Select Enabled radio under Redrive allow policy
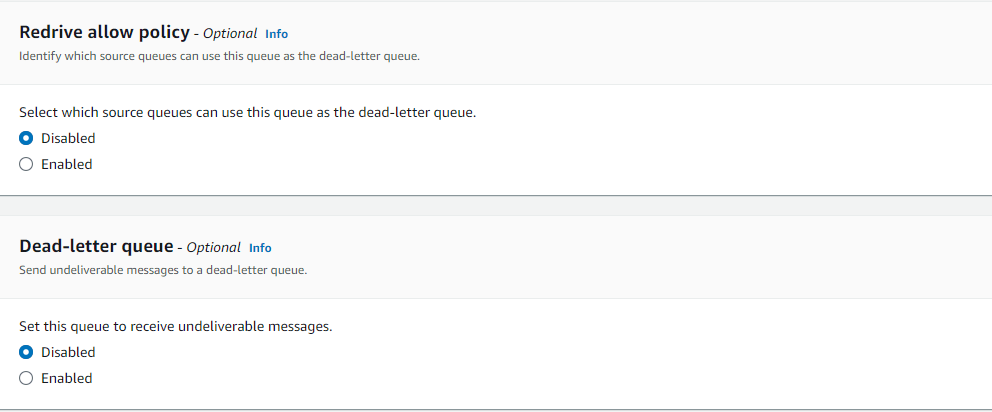992x412 pixels. pyautogui.click(x=26, y=164)
